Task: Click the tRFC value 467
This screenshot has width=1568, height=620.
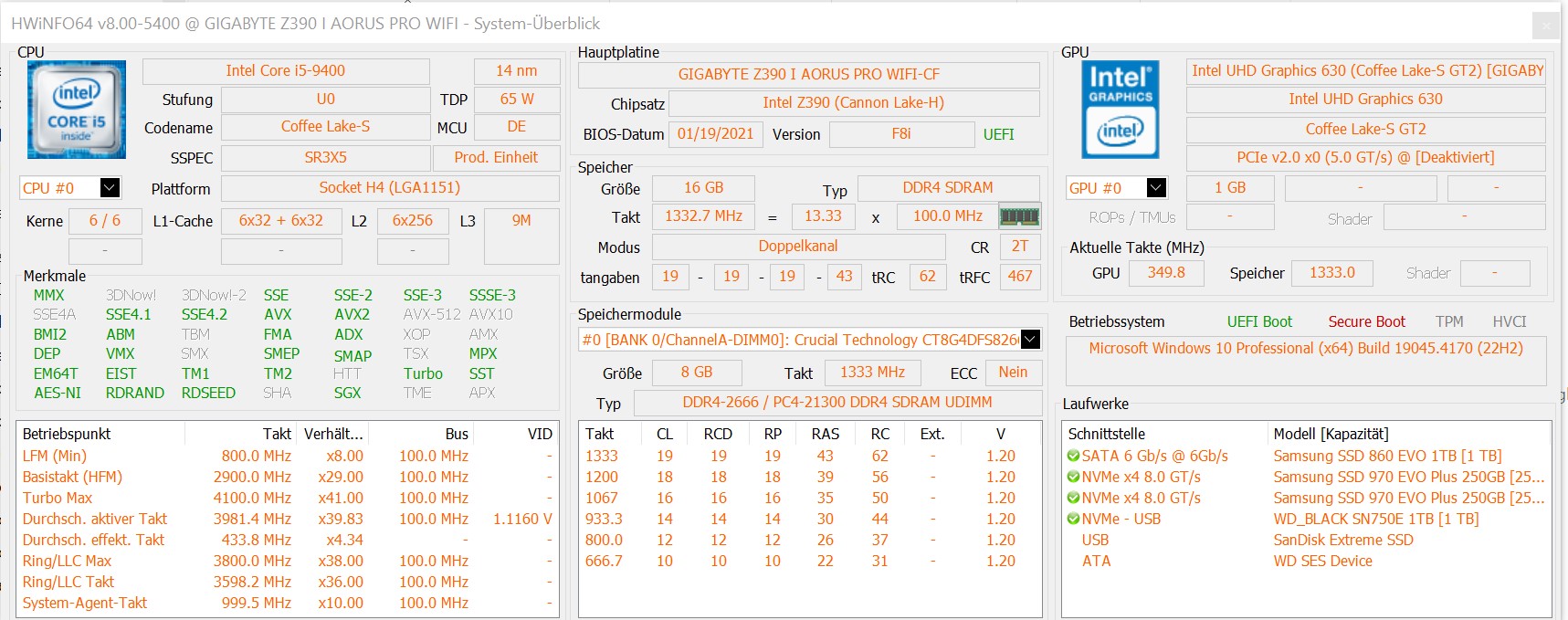Action: [x=1020, y=277]
